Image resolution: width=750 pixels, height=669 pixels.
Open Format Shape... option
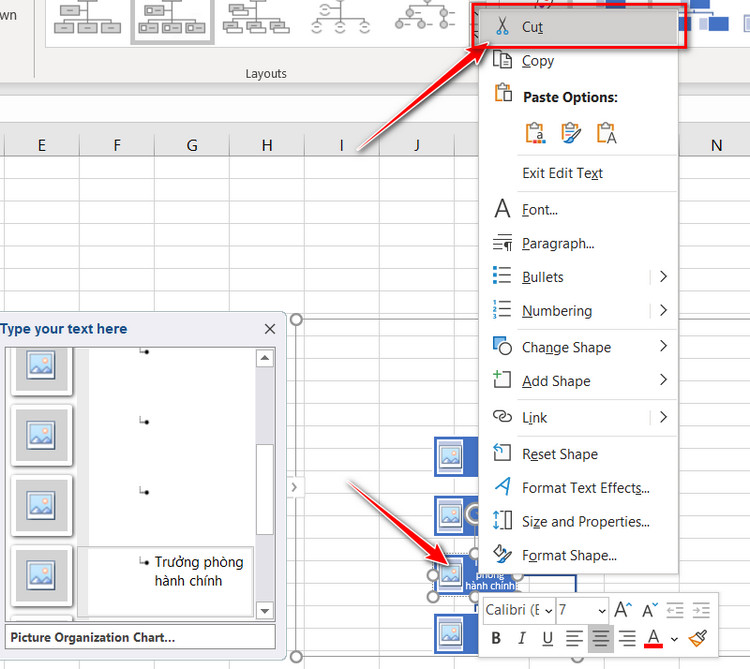pyautogui.click(x=579, y=555)
